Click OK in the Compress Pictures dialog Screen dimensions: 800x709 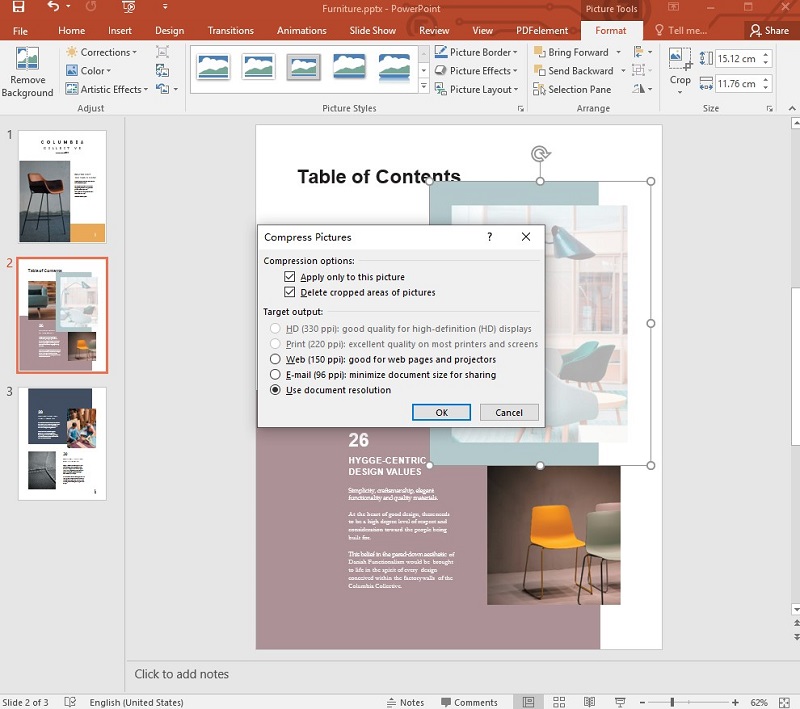tap(441, 412)
